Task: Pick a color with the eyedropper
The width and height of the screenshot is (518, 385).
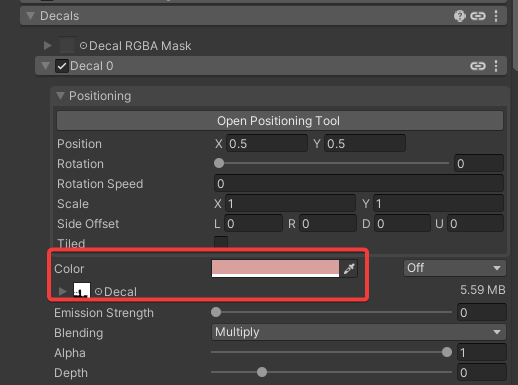Action: pyautogui.click(x=349, y=268)
